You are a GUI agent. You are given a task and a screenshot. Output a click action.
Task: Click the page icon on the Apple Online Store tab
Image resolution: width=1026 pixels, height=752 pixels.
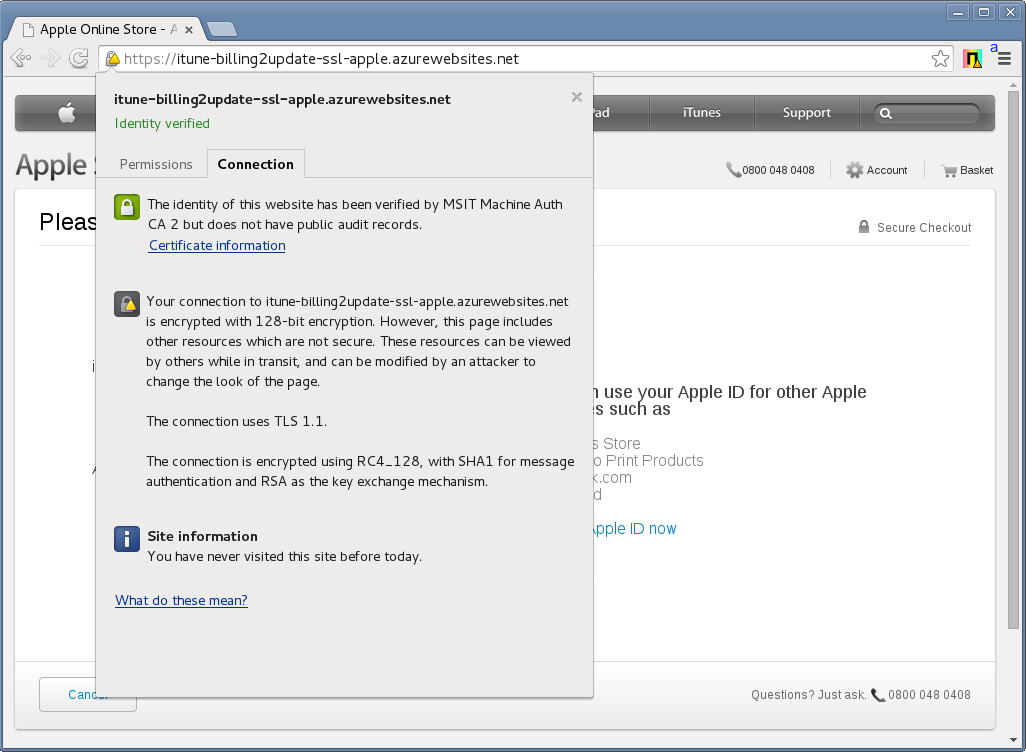(x=28, y=29)
